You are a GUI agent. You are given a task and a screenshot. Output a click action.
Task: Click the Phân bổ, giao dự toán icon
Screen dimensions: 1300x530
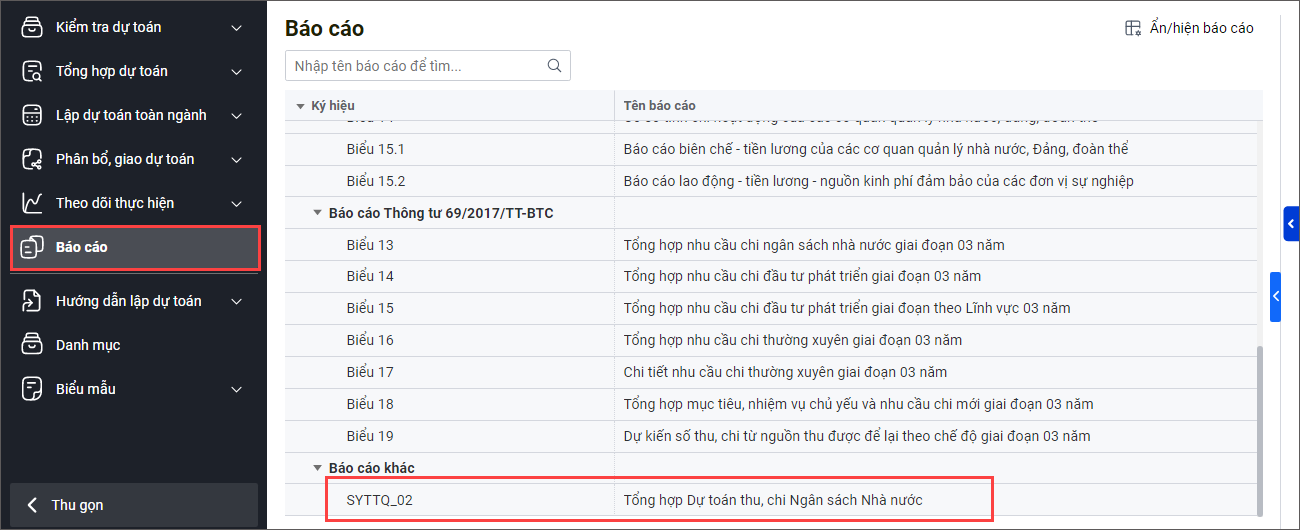(32, 159)
